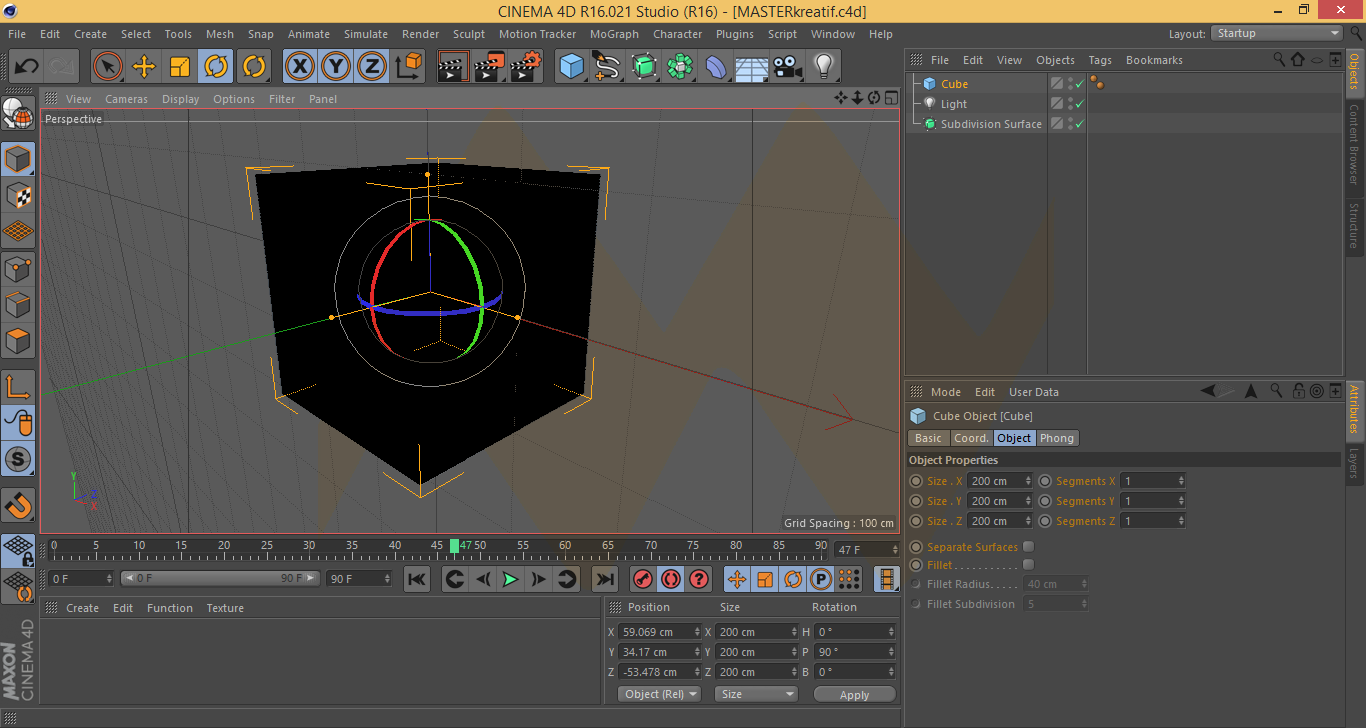Add a Cube primitive from toolbar

coord(572,67)
